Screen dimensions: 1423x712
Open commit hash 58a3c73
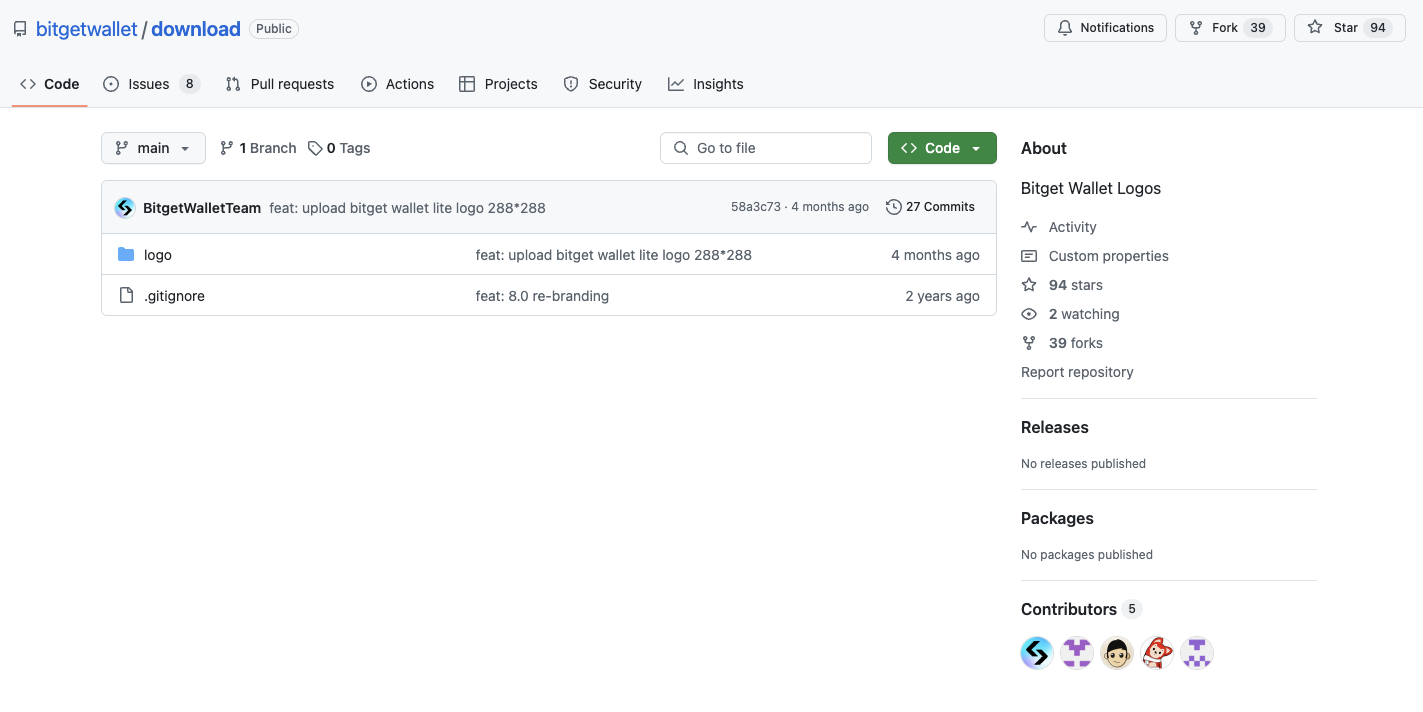(756, 207)
